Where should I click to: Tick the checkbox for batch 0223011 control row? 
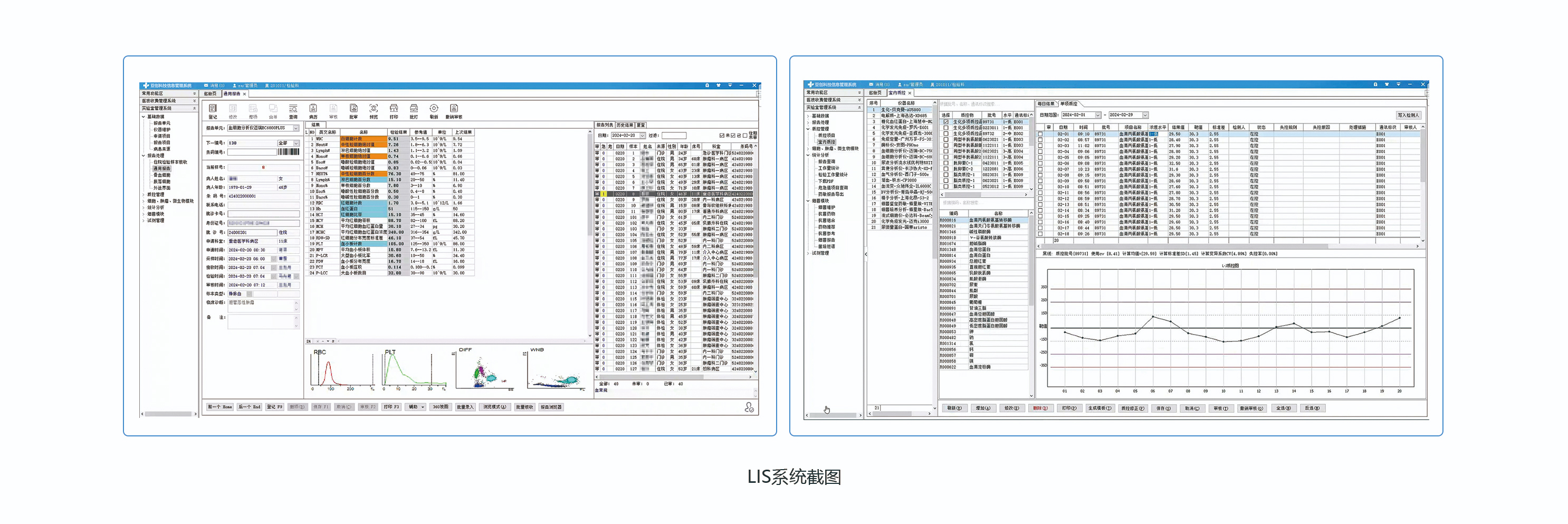[x=945, y=128]
